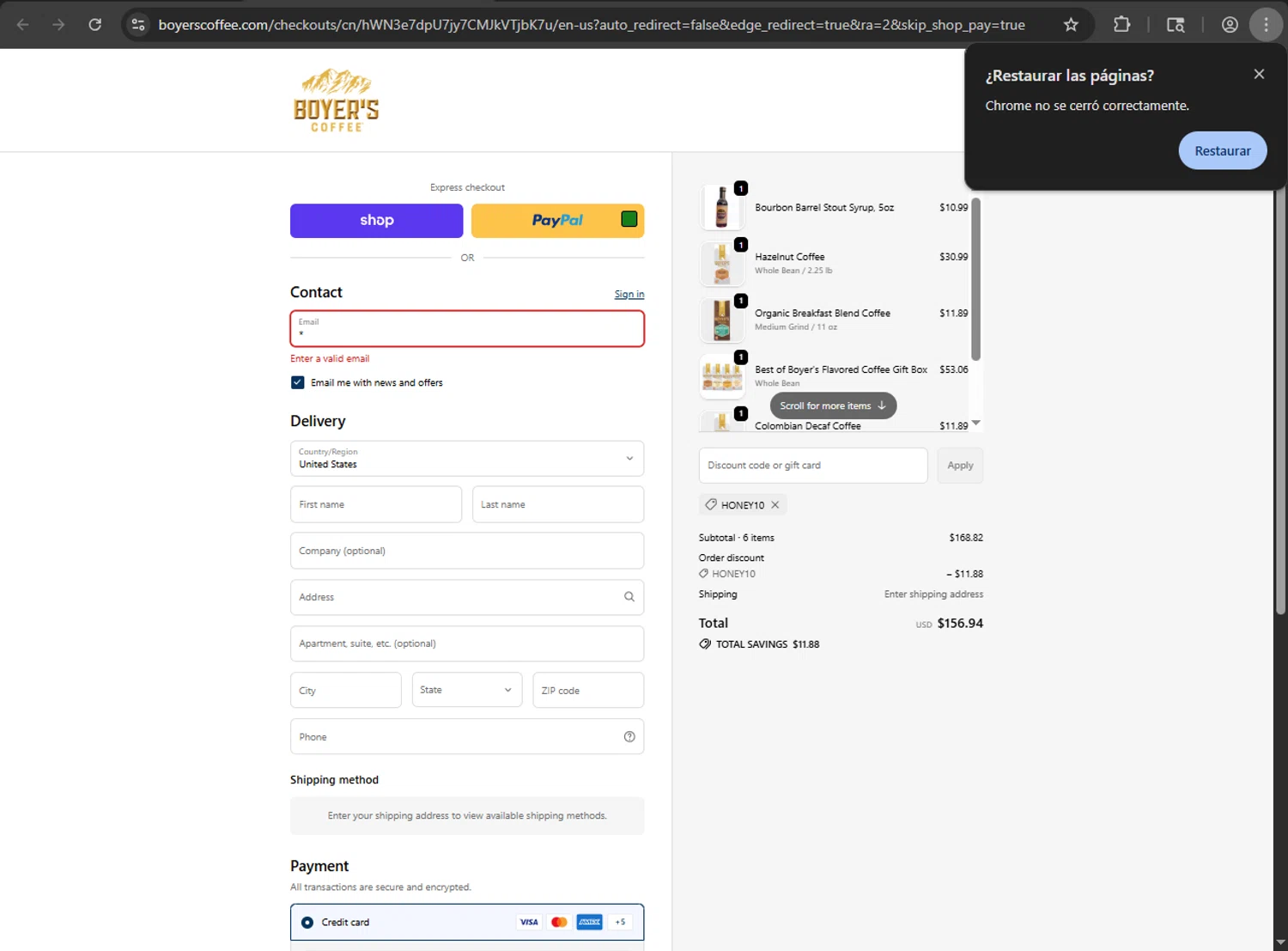
Task: Open the State dropdown
Action: pyautogui.click(x=466, y=690)
